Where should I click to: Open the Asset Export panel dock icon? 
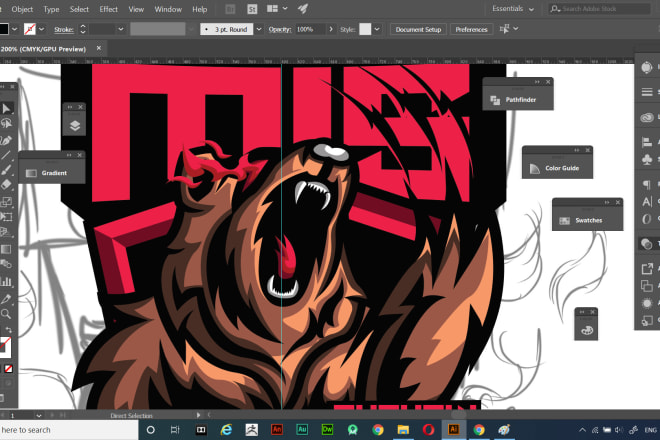pos(647,268)
